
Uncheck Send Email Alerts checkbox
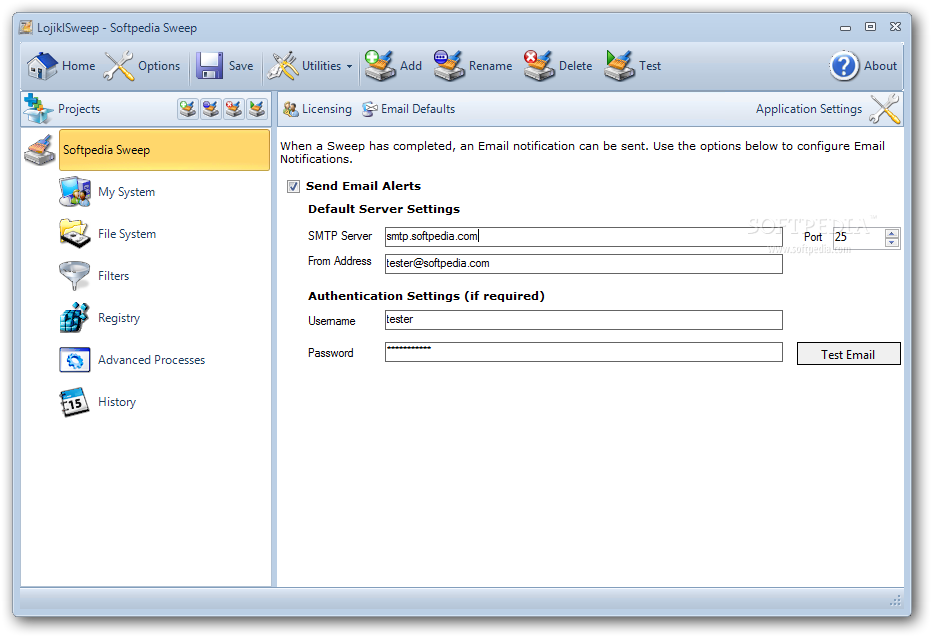coord(293,187)
